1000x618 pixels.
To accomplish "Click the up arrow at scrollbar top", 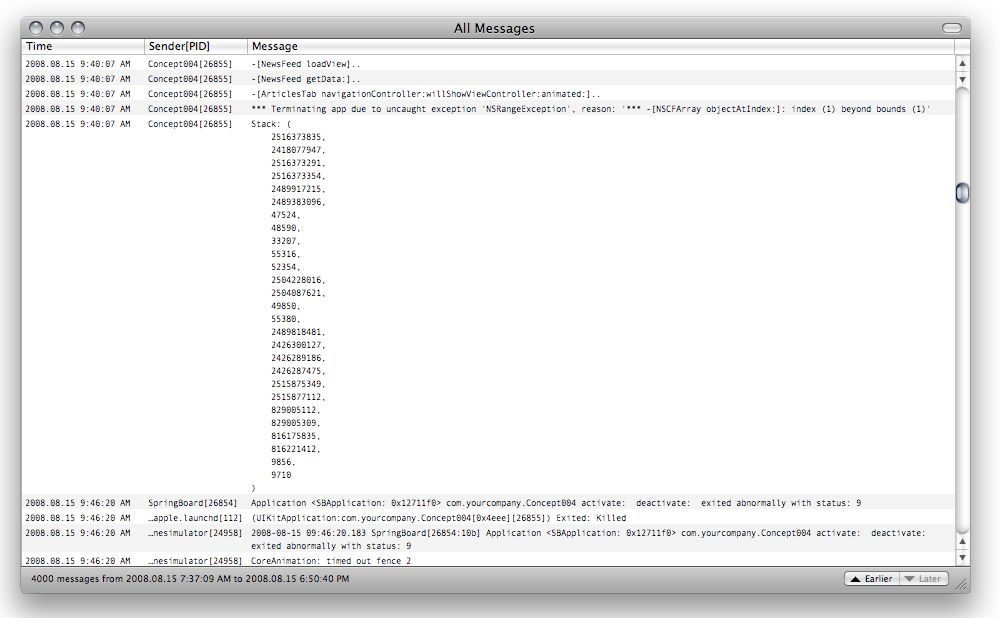I will pos(962,63).
